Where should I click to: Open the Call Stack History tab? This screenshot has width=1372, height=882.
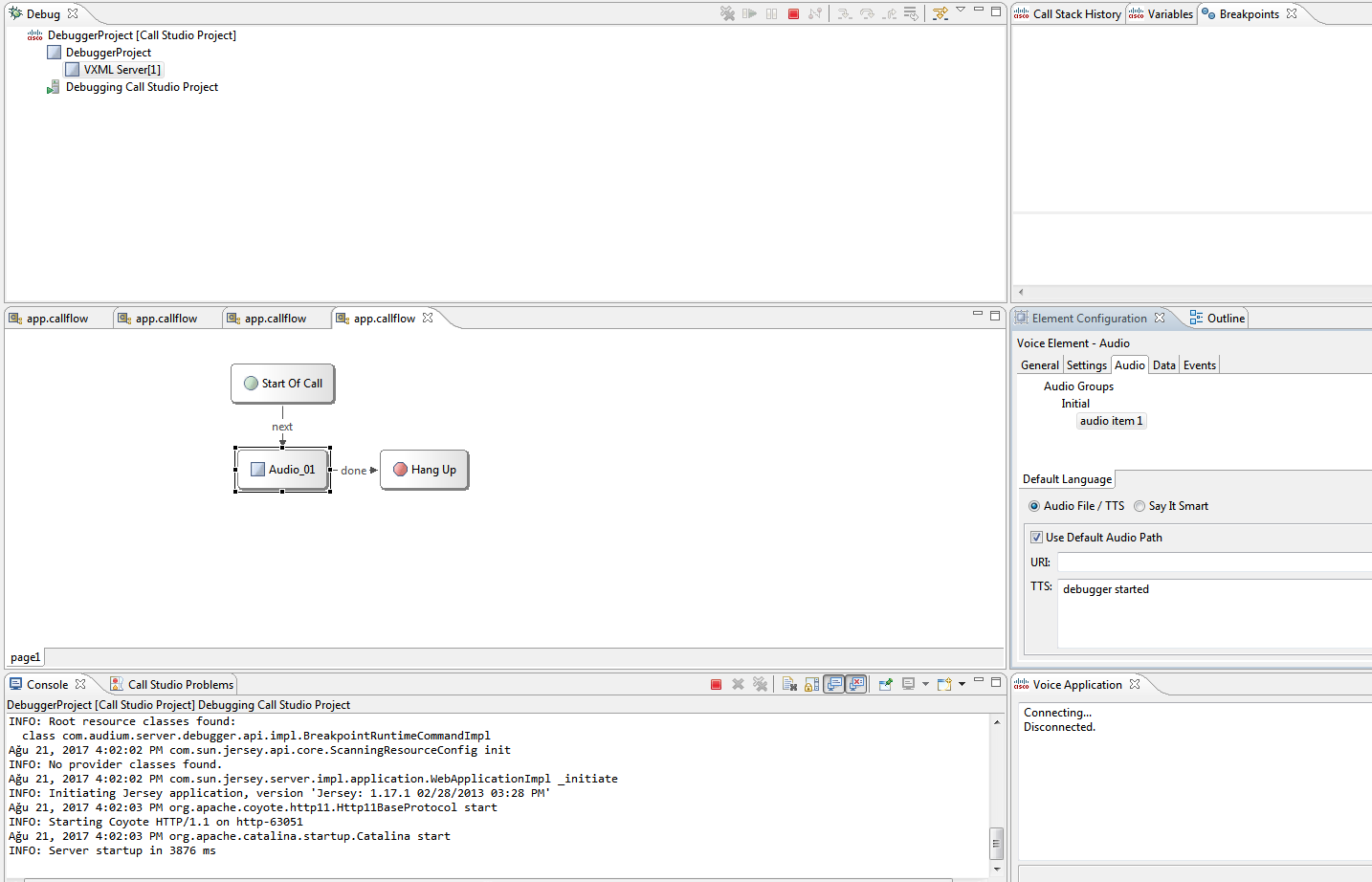click(x=1068, y=14)
